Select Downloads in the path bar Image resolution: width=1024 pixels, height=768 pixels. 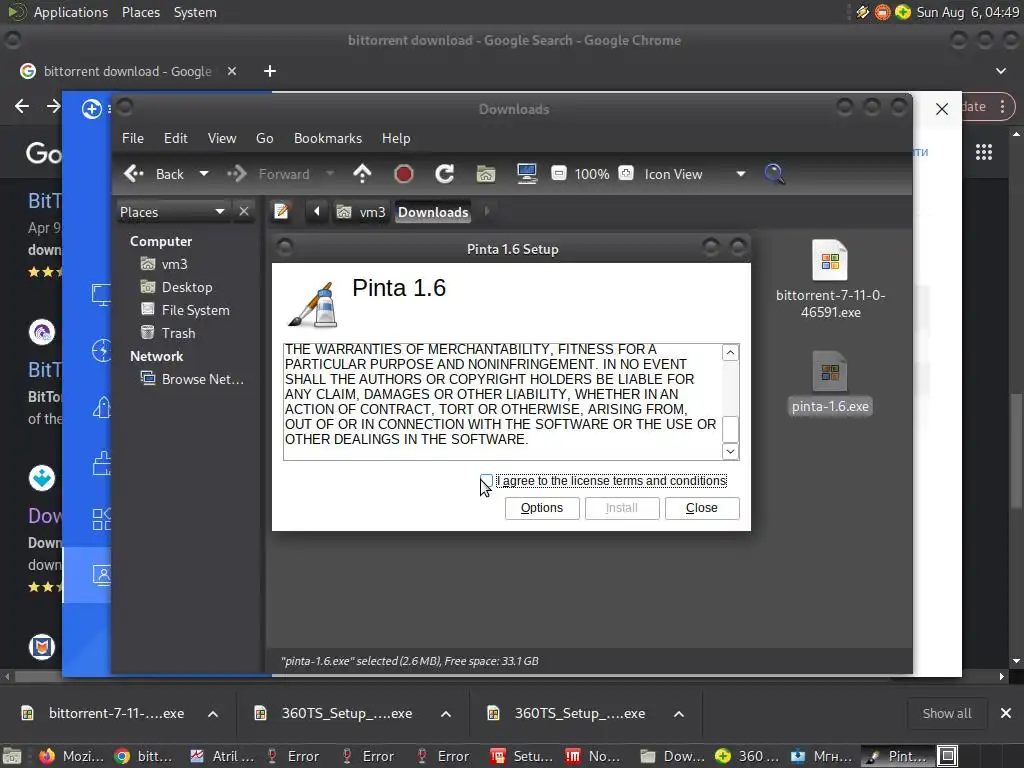[433, 212]
